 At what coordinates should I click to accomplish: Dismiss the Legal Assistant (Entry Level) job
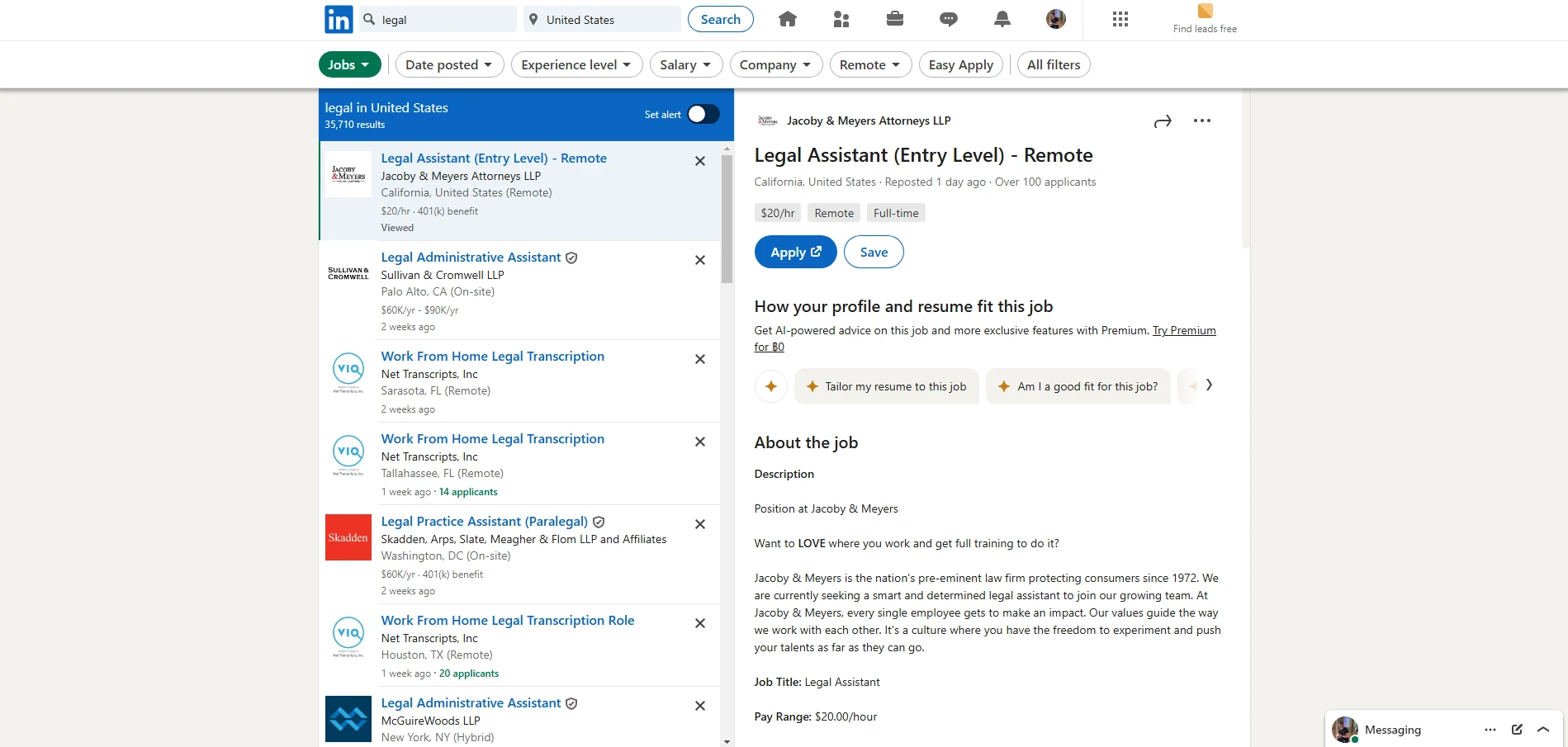700,161
